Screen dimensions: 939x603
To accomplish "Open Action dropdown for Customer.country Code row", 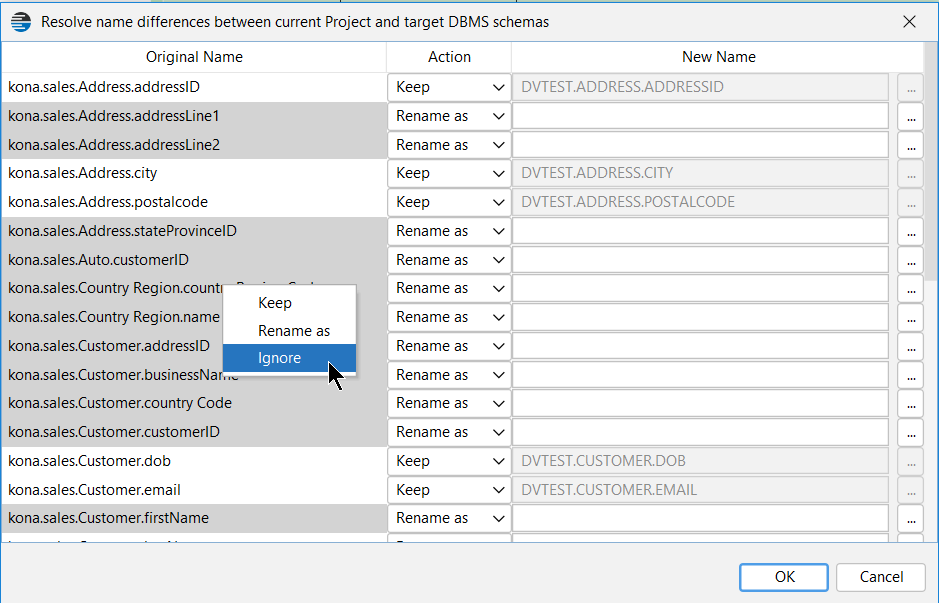I will click(449, 404).
